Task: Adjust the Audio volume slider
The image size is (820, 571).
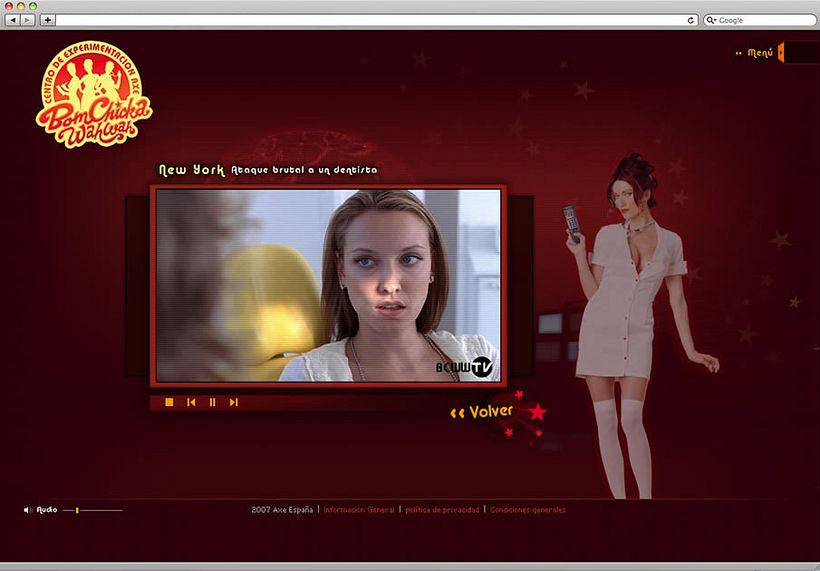Action: (93, 510)
